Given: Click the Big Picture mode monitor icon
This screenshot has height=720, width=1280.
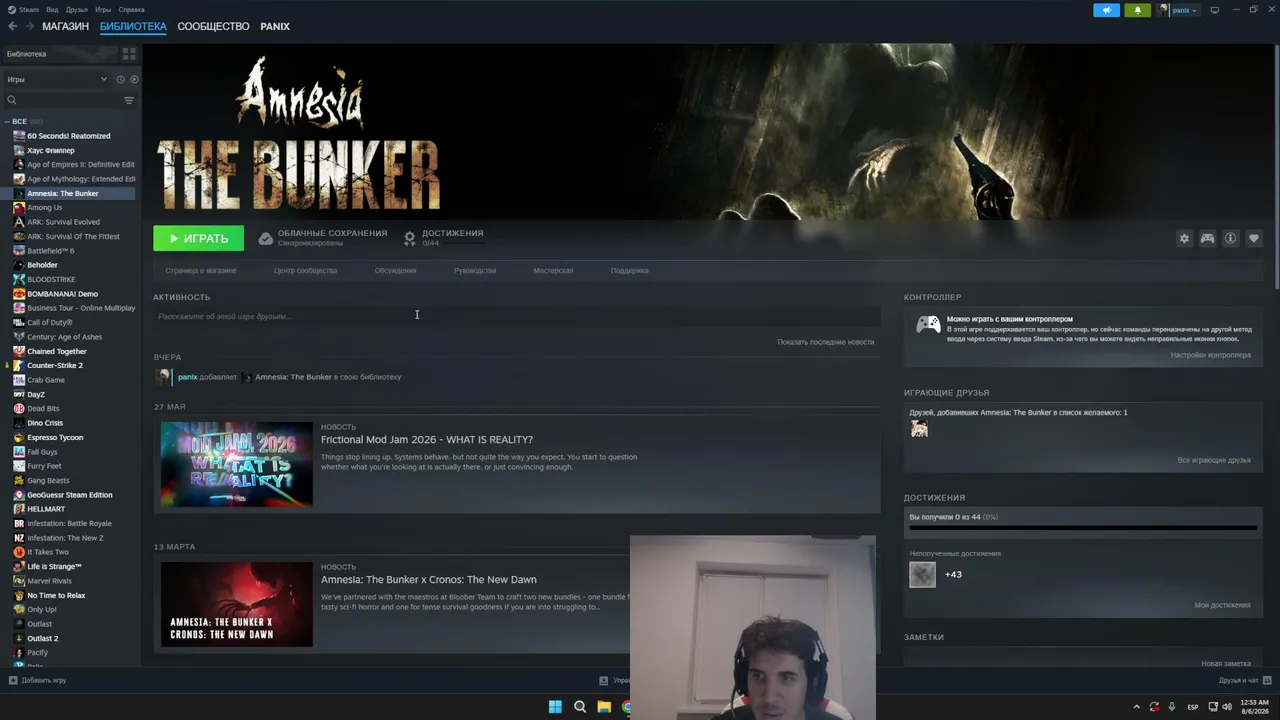Looking at the screenshot, I should pos(1215,10).
